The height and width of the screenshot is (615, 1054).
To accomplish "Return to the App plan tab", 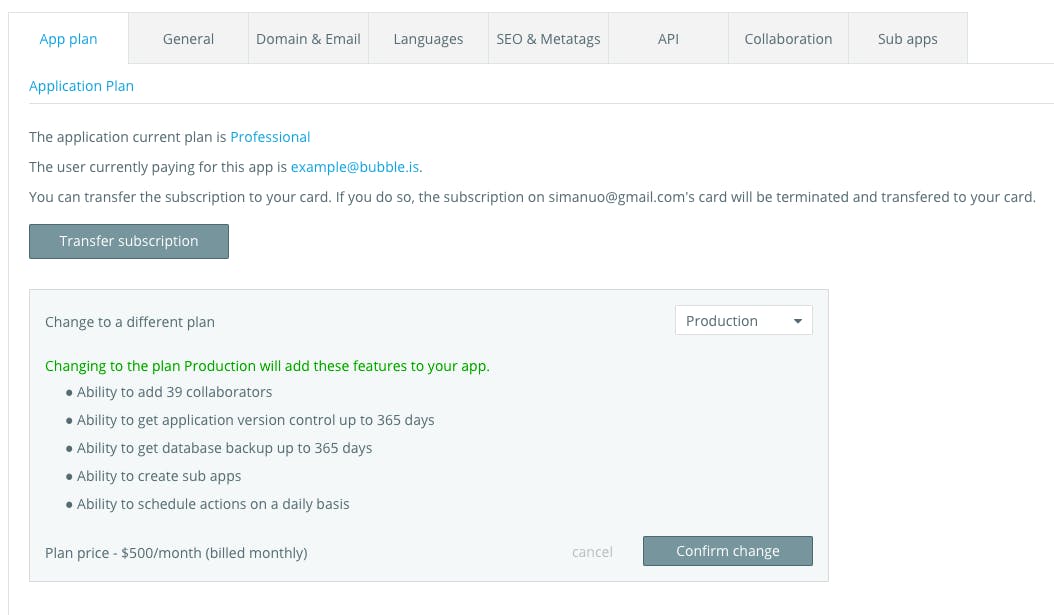I will pos(68,38).
